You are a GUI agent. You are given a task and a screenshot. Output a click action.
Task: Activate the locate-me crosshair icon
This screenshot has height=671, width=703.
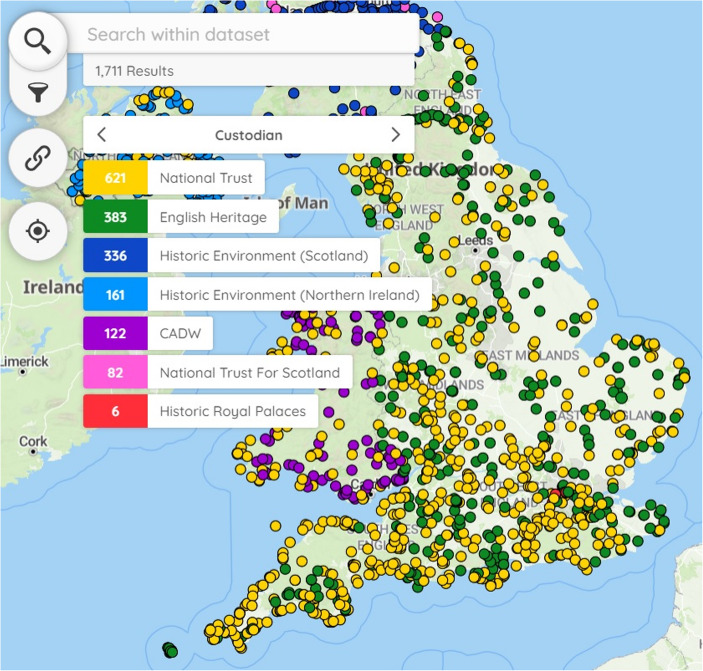pyautogui.click(x=38, y=231)
